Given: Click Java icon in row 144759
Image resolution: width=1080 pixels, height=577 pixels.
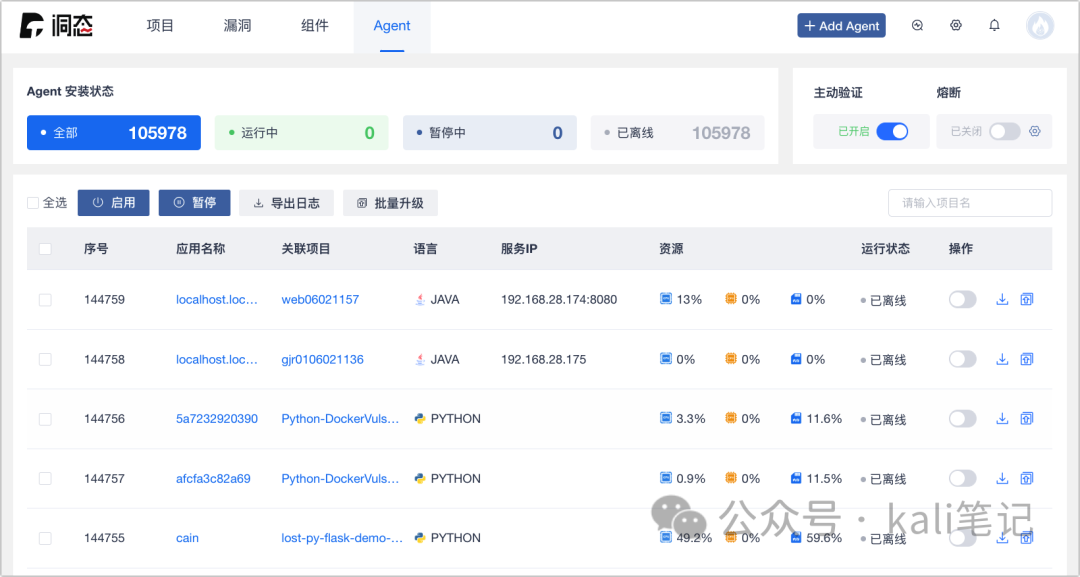Looking at the screenshot, I should [x=419, y=300].
